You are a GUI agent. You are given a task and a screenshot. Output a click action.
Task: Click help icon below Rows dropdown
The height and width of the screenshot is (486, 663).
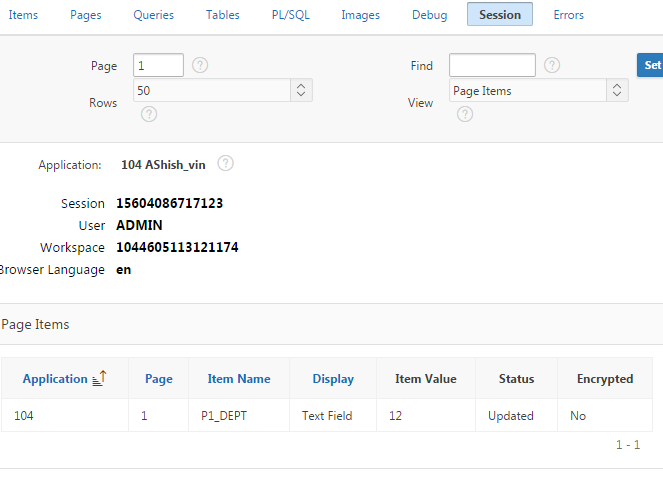pyautogui.click(x=149, y=114)
